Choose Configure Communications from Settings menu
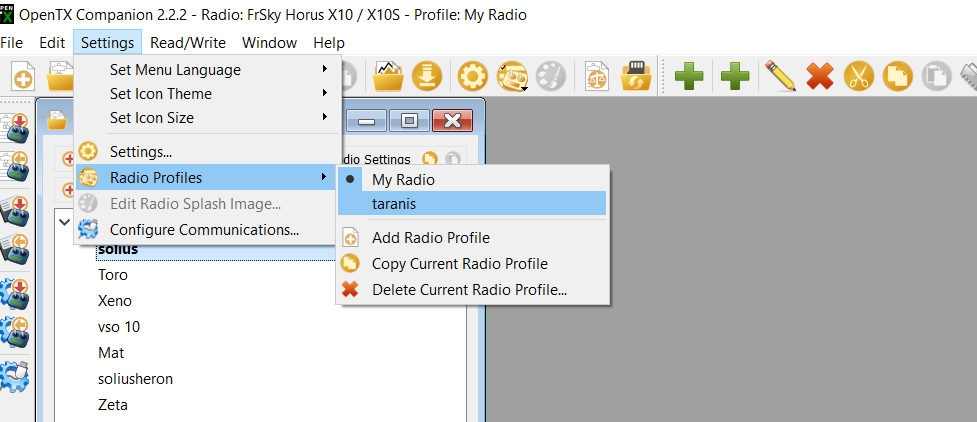 [x=204, y=230]
